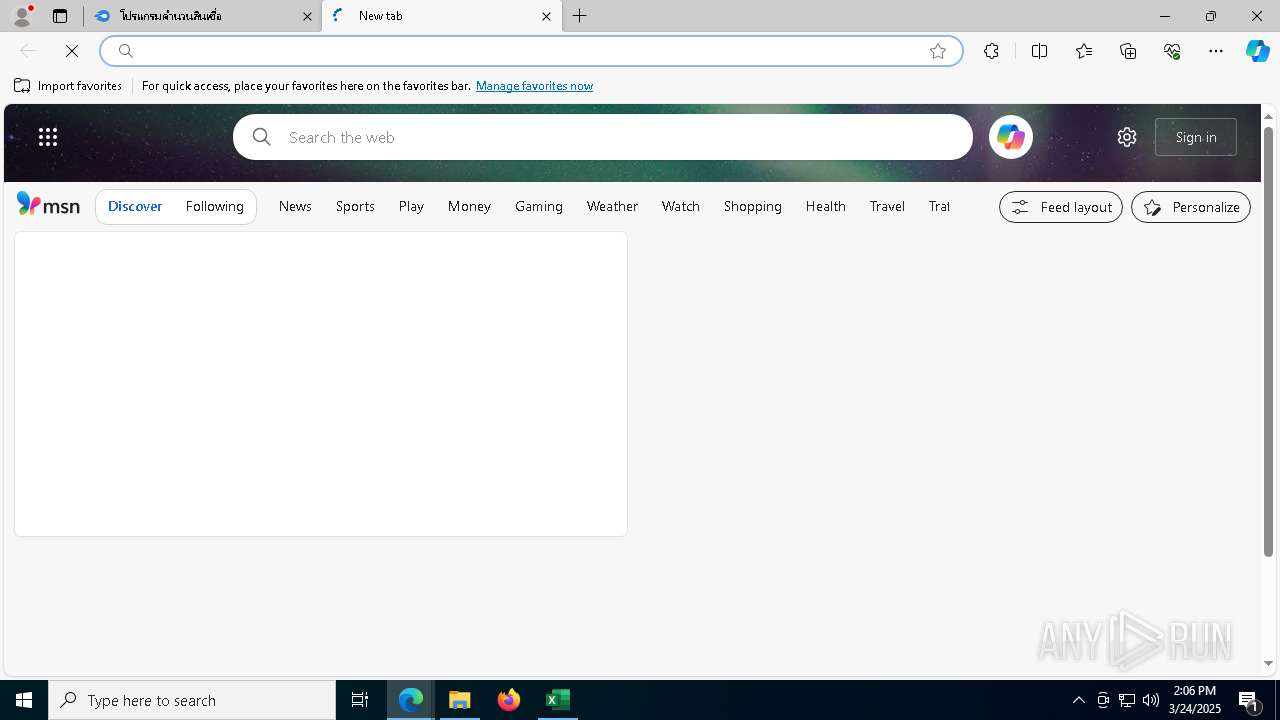The image size is (1280, 720).
Task: Open page settings gear
Action: point(1127,137)
